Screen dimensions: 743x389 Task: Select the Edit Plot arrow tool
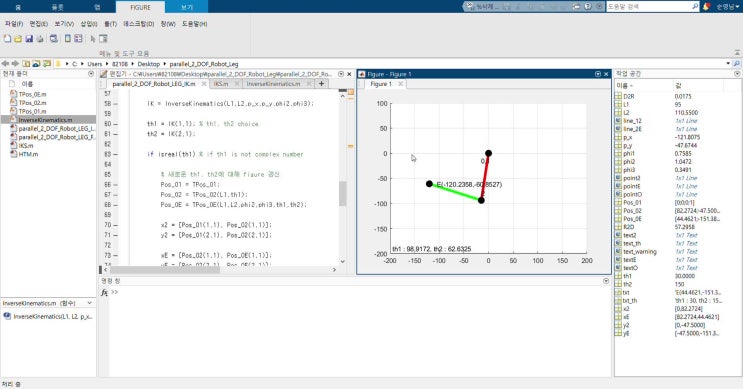(x=93, y=39)
